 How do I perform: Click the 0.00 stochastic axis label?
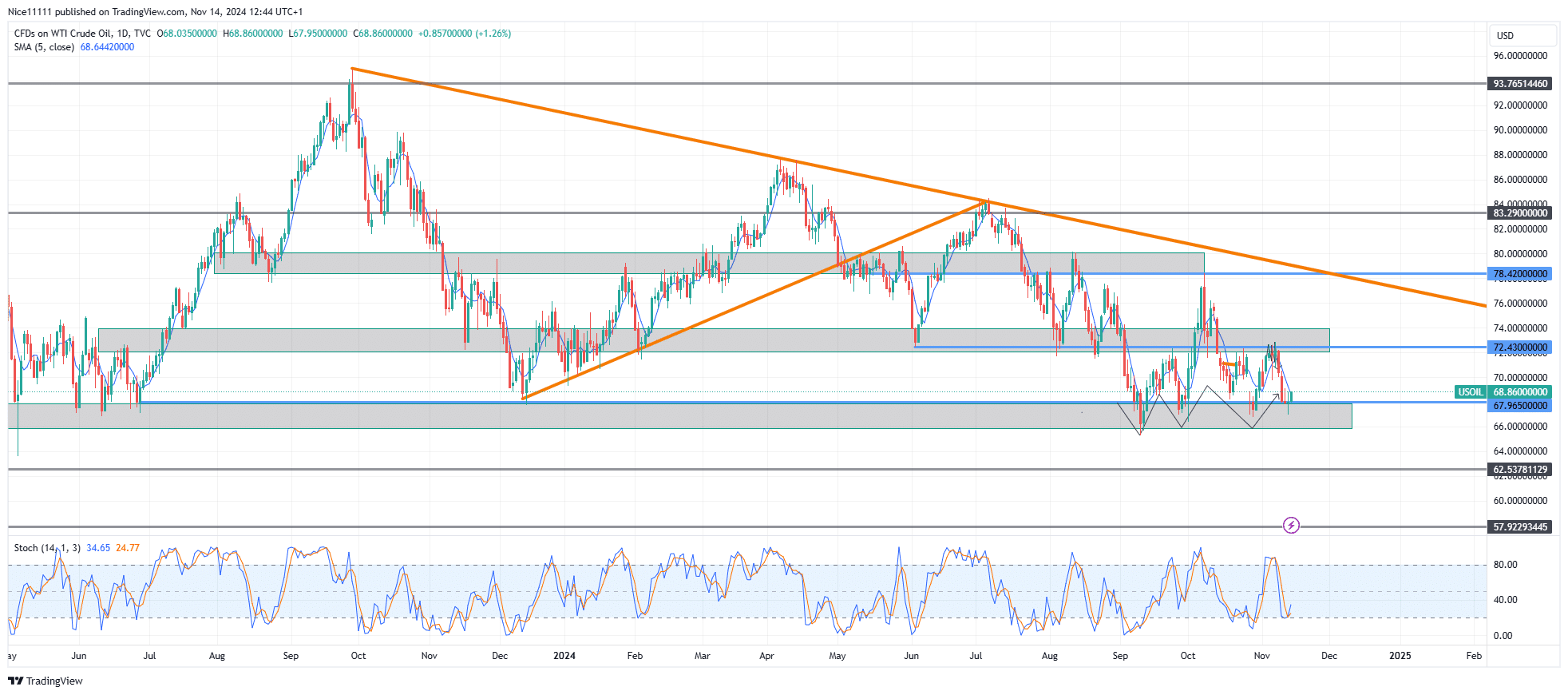coord(1503,636)
